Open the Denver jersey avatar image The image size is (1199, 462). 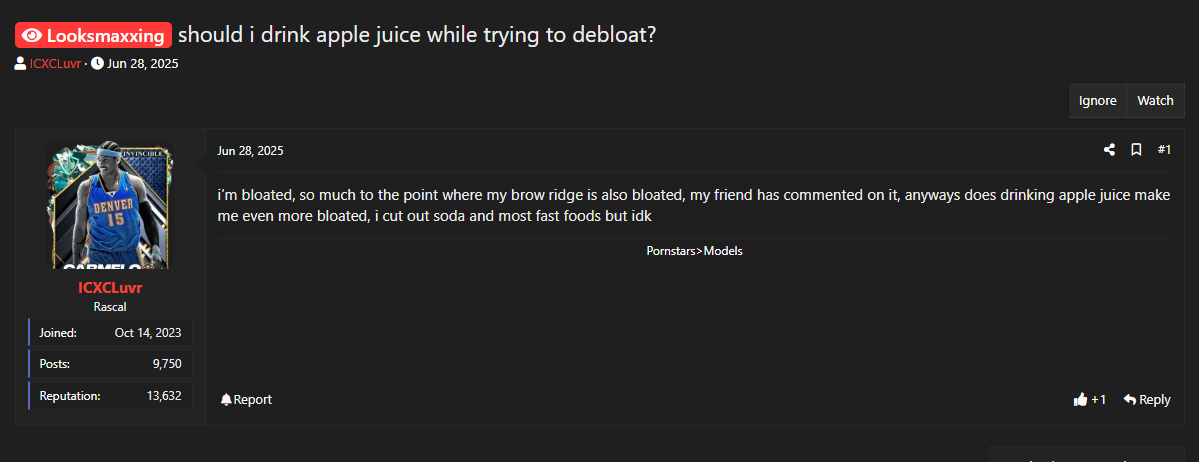coord(110,205)
